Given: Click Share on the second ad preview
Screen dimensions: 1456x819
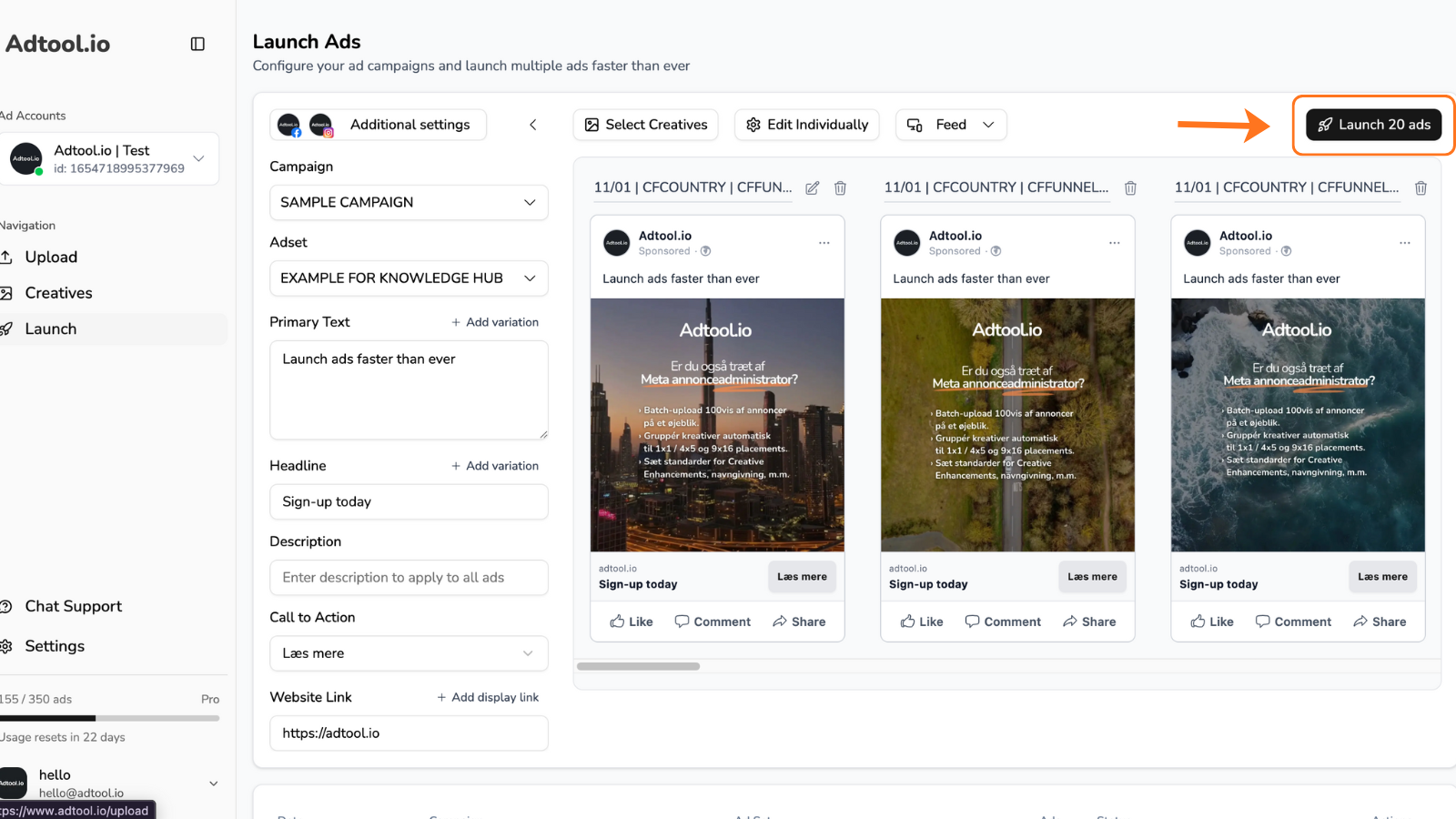Looking at the screenshot, I should coord(1089,622).
